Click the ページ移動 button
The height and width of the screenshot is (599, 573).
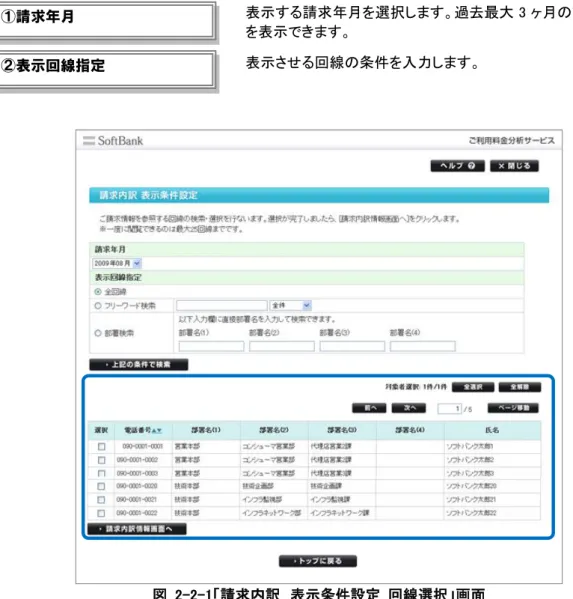(x=513, y=408)
